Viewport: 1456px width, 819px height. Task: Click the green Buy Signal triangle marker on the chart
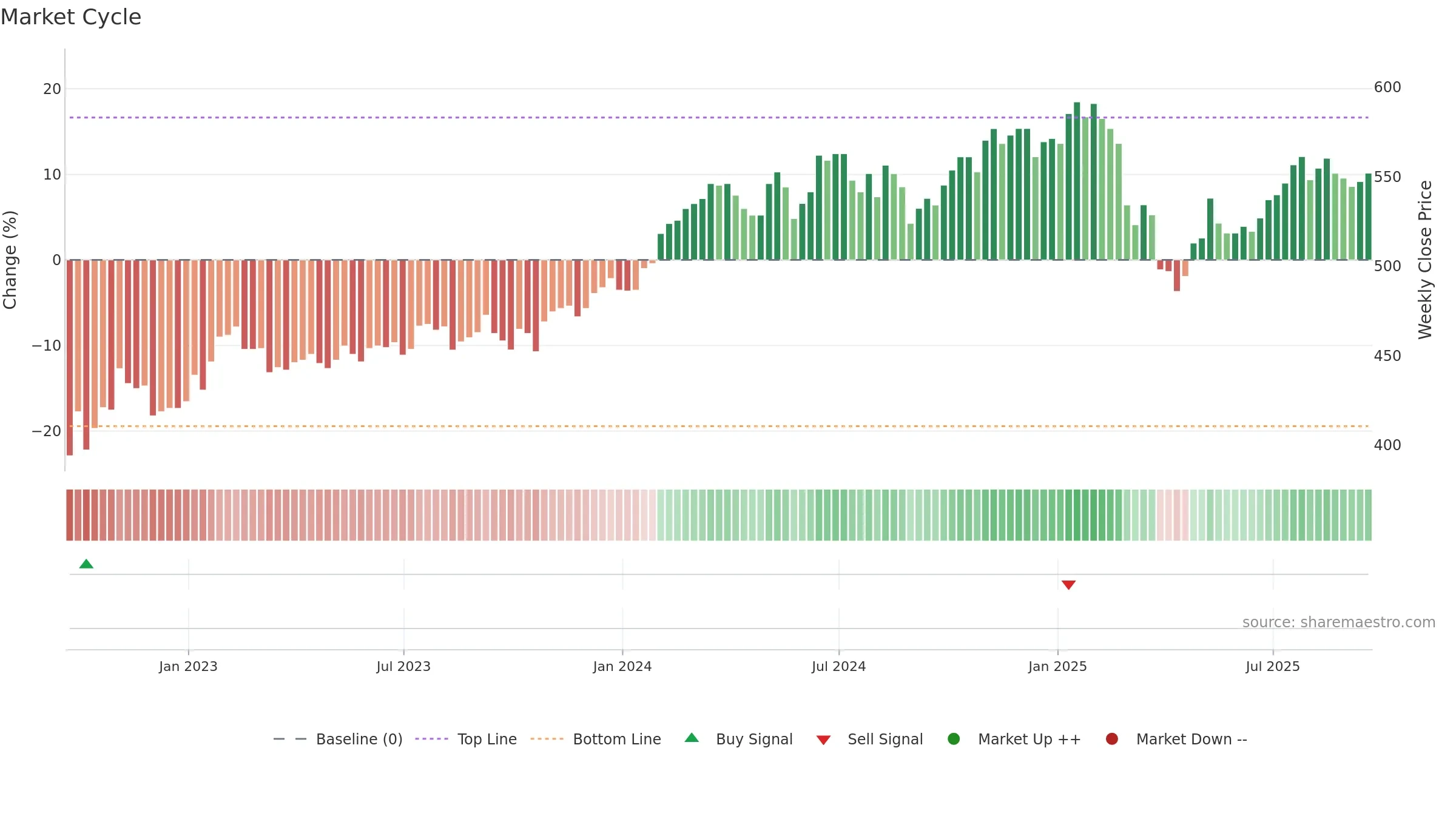pyautogui.click(x=86, y=564)
